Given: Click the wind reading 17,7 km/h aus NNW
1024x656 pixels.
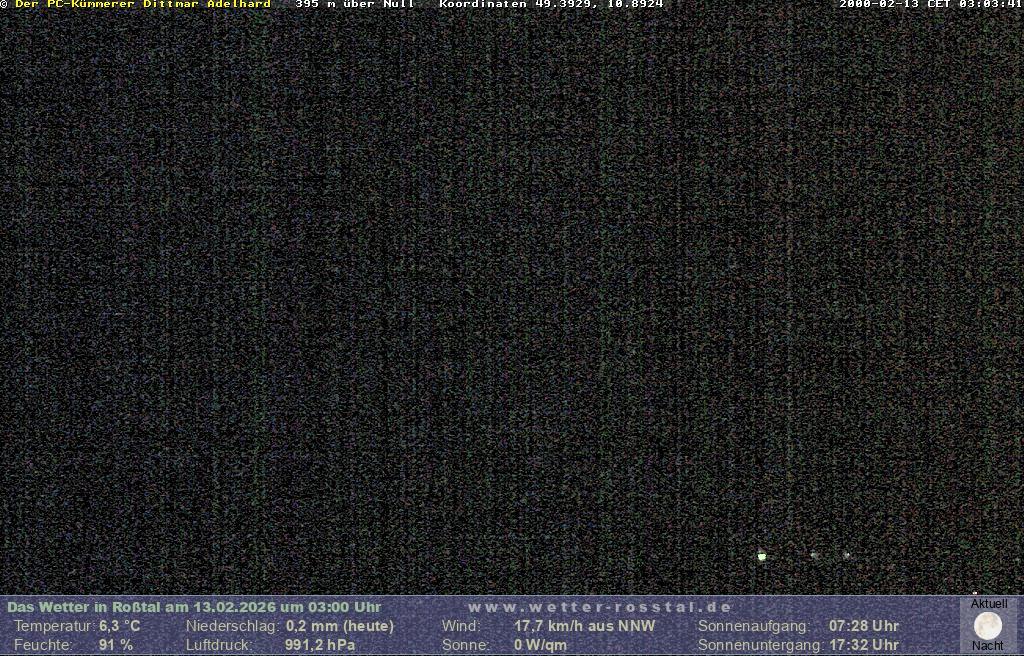Looking at the screenshot, I should 584,626.
